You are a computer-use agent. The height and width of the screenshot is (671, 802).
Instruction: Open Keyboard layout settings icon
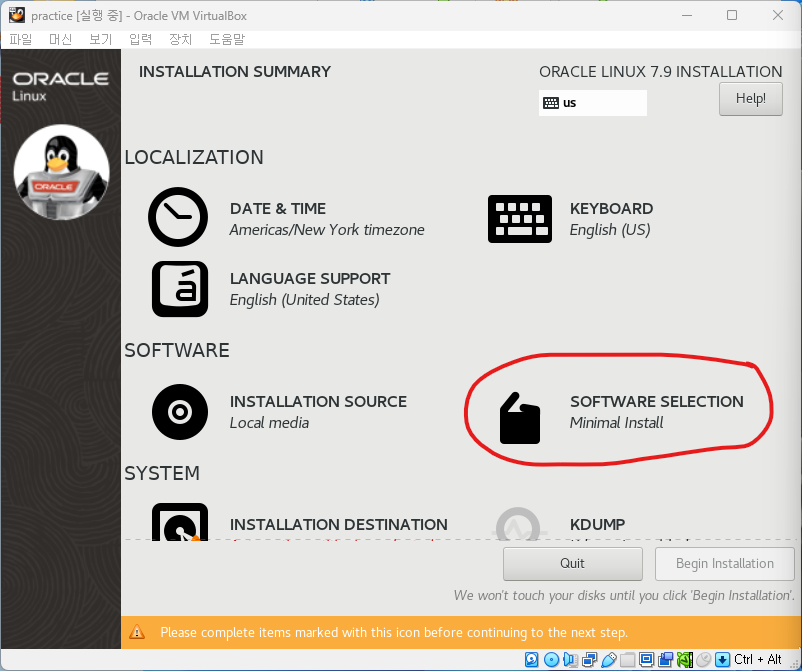pos(520,219)
